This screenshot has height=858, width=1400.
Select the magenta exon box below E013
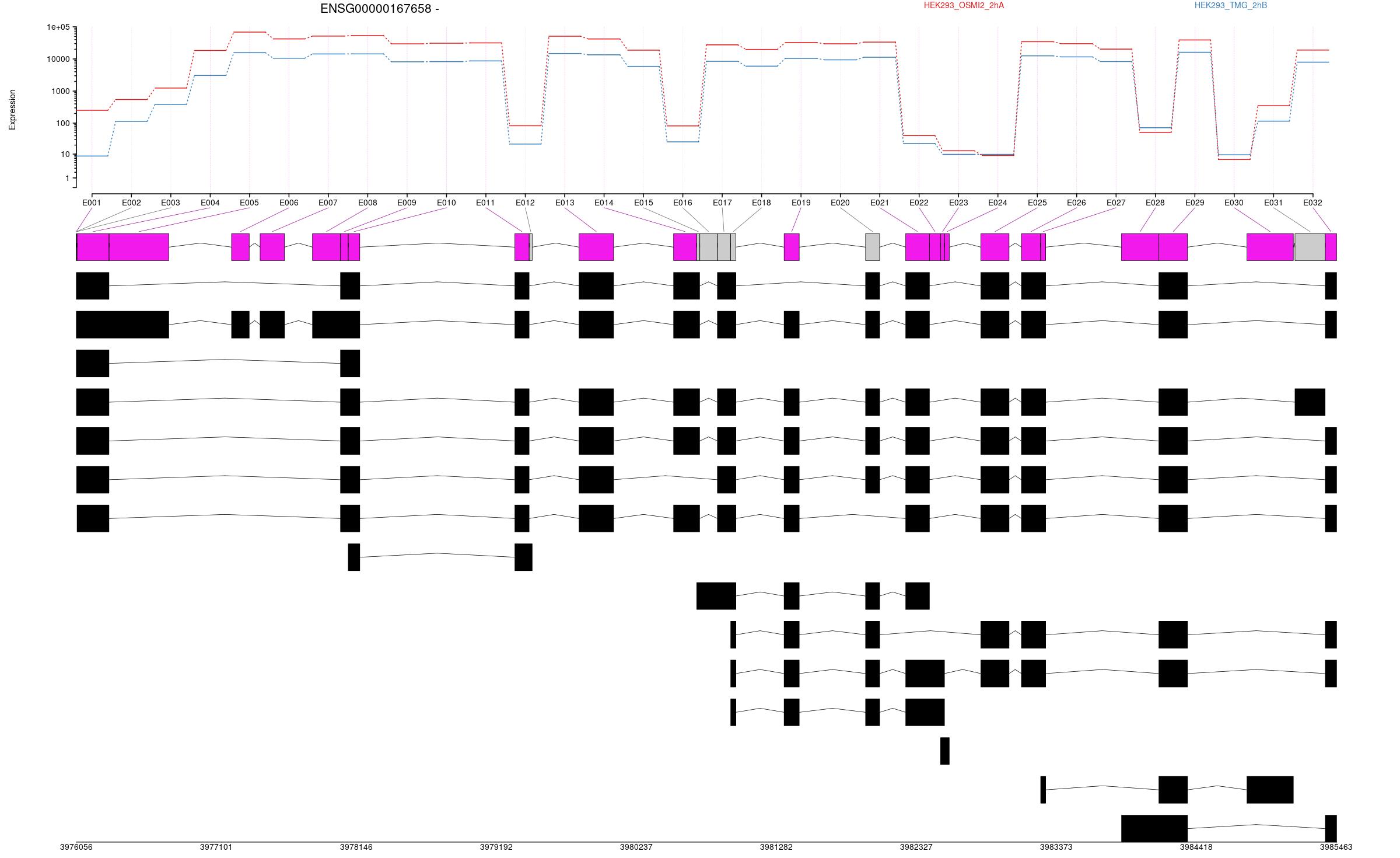596,247
